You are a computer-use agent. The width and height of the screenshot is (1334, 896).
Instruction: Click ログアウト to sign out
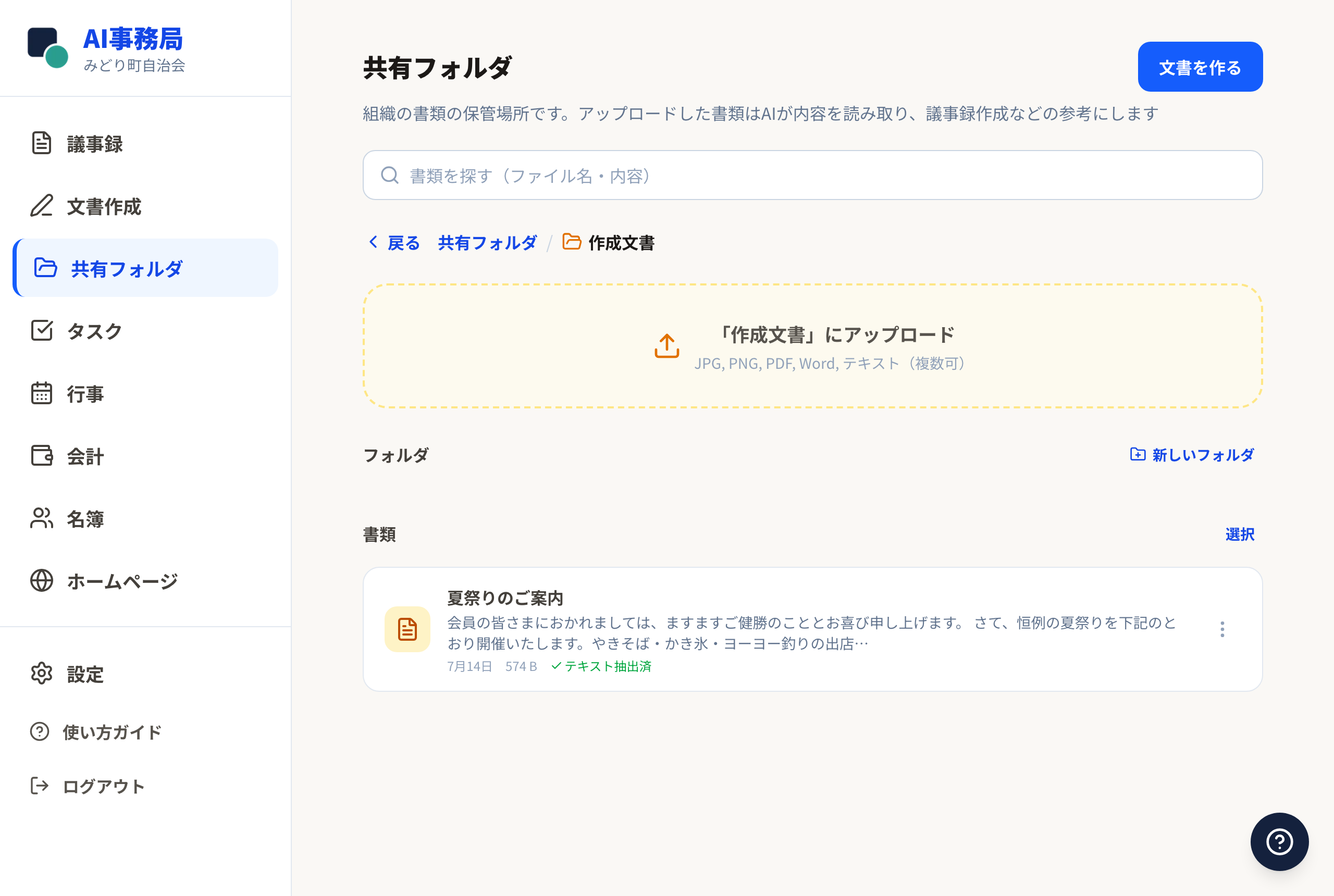[x=145, y=786]
